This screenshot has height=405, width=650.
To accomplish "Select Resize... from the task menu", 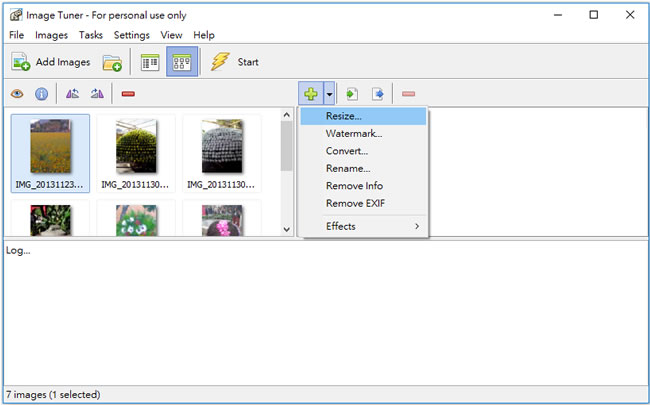I will click(x=344, y=117).
